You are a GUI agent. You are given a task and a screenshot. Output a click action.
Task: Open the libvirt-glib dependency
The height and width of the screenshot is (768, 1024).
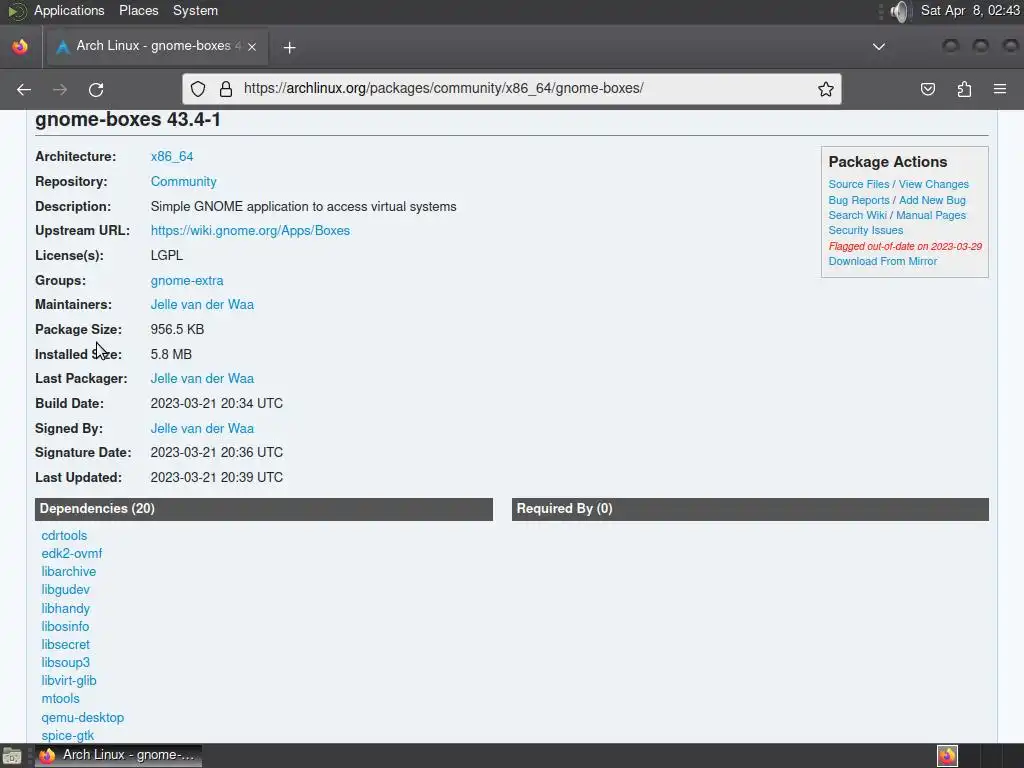coord(69,681)
